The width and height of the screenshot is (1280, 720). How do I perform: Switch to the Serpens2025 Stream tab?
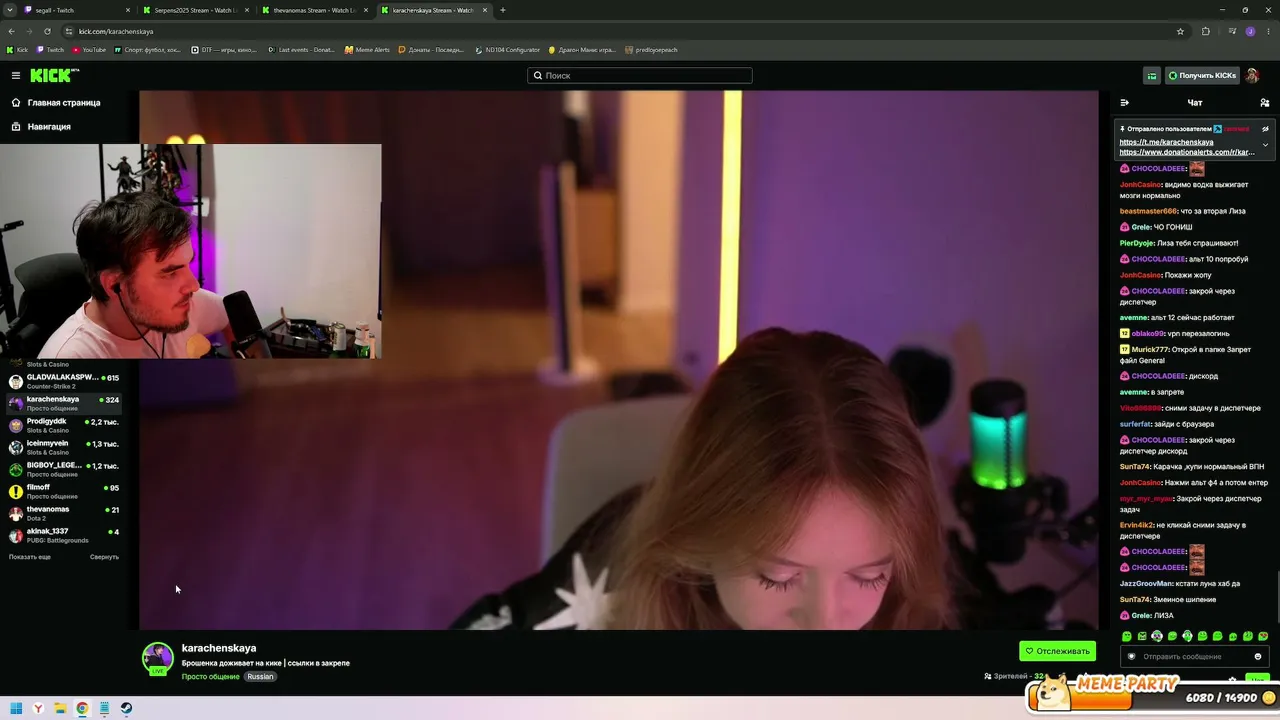[195, 10]
